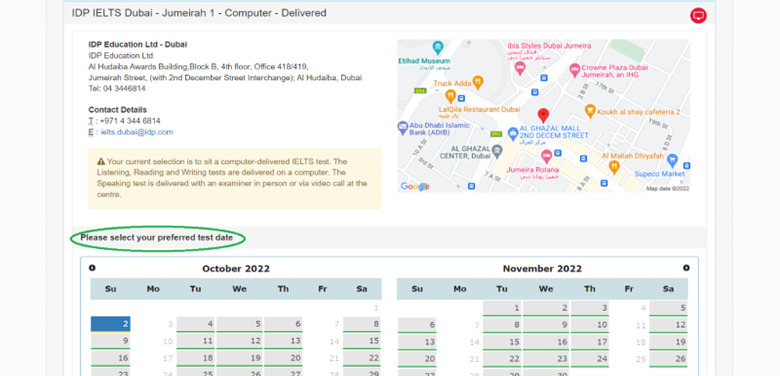Click 'IDP Education Ltd - Dubai' heading
Image resolution: width=780 pixels, height=376 pixels.
pyautogui.click(x=138, y=44)
